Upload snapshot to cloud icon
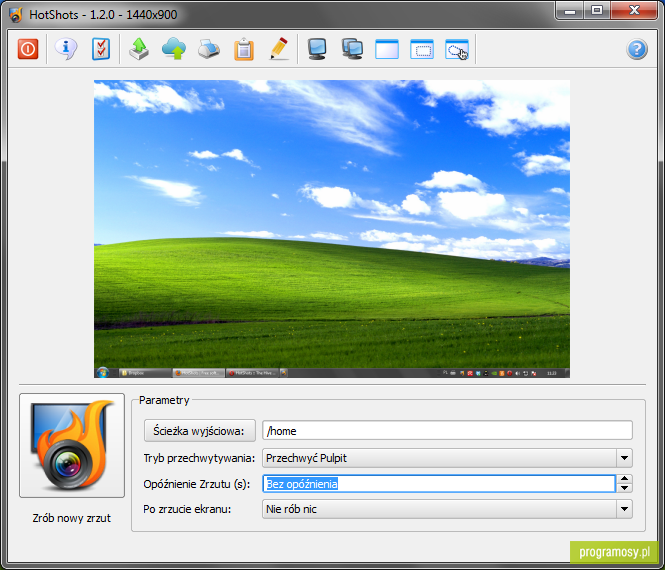Screen dimensions: 665x570 174,49
